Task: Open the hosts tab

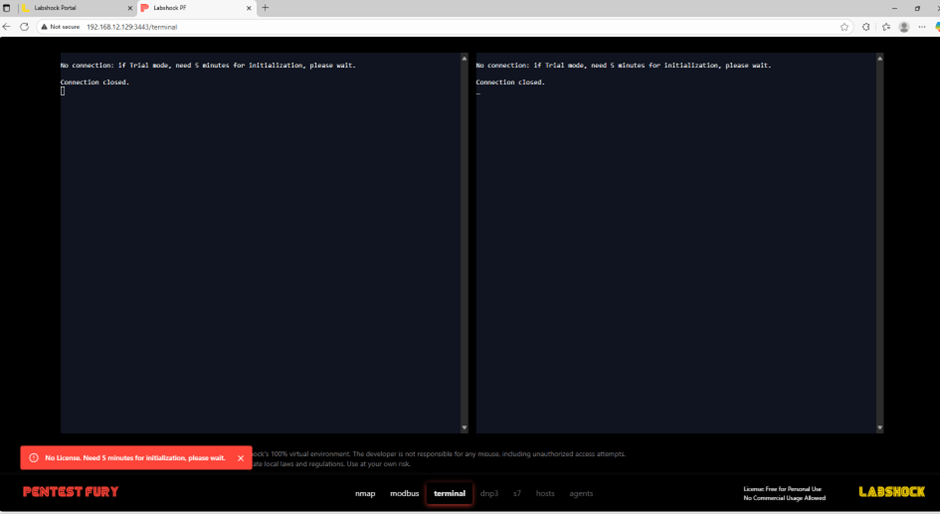Action: coord(545,493)
